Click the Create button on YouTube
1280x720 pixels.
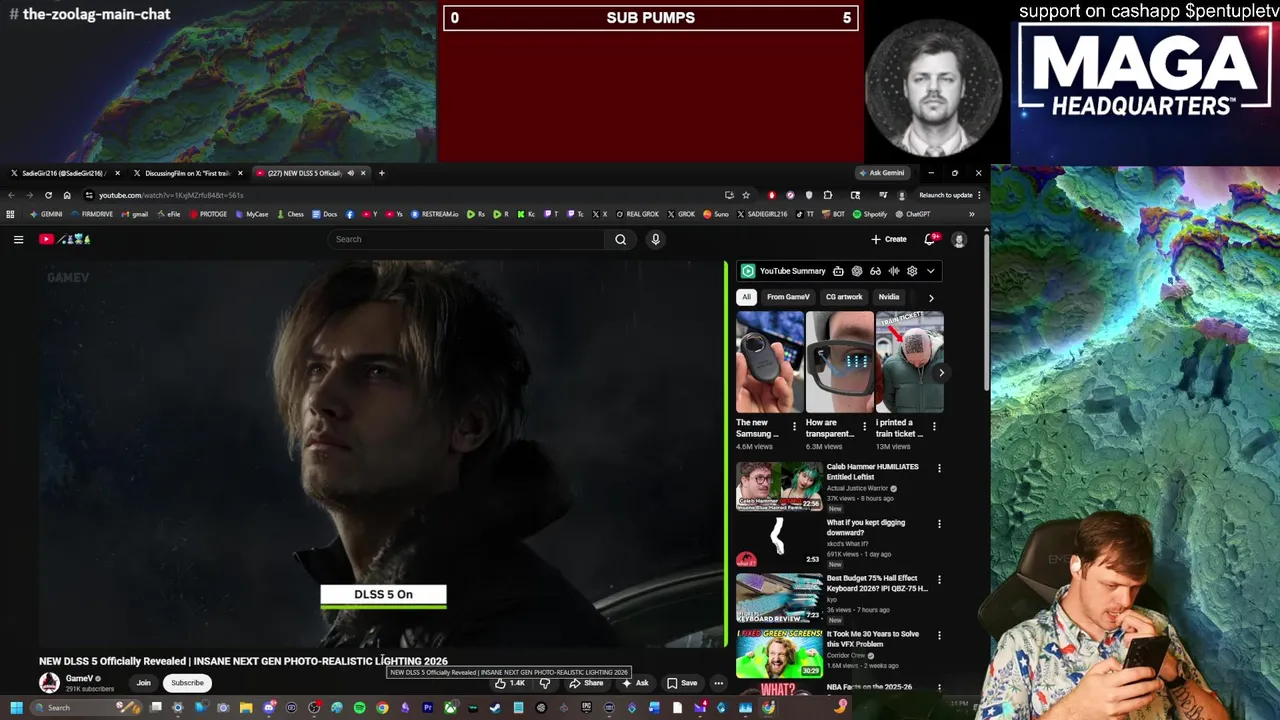[x=888, y=239]
